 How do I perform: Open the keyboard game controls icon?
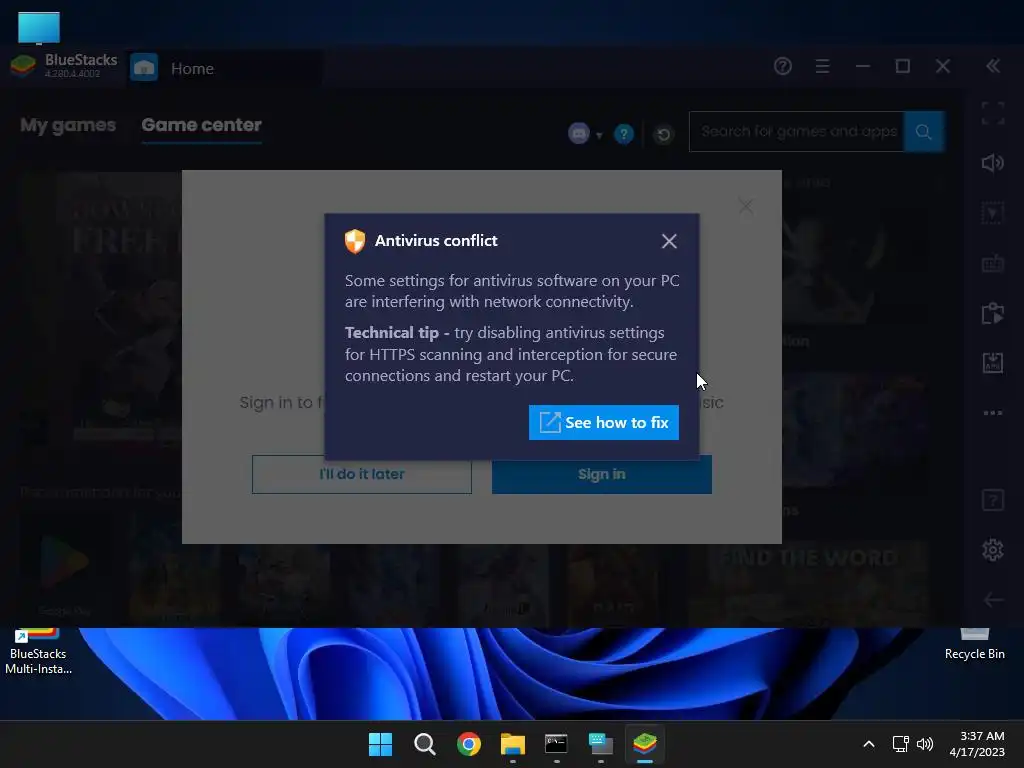(x=993, y=263)
